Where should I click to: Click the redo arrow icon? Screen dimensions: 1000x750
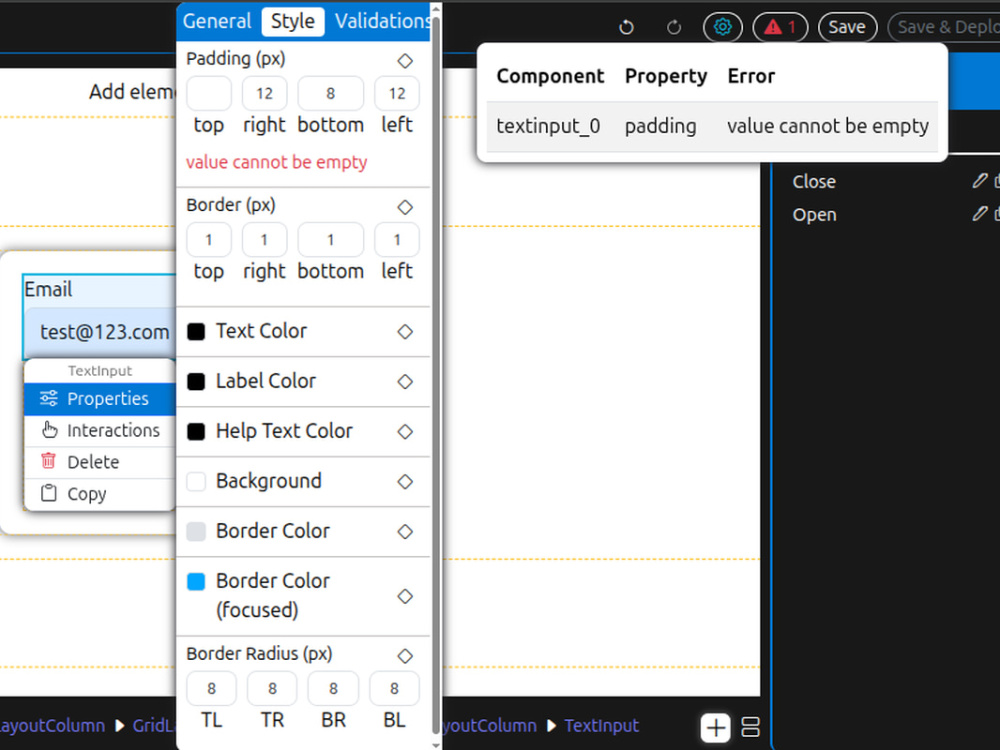[x=673, y=27]
